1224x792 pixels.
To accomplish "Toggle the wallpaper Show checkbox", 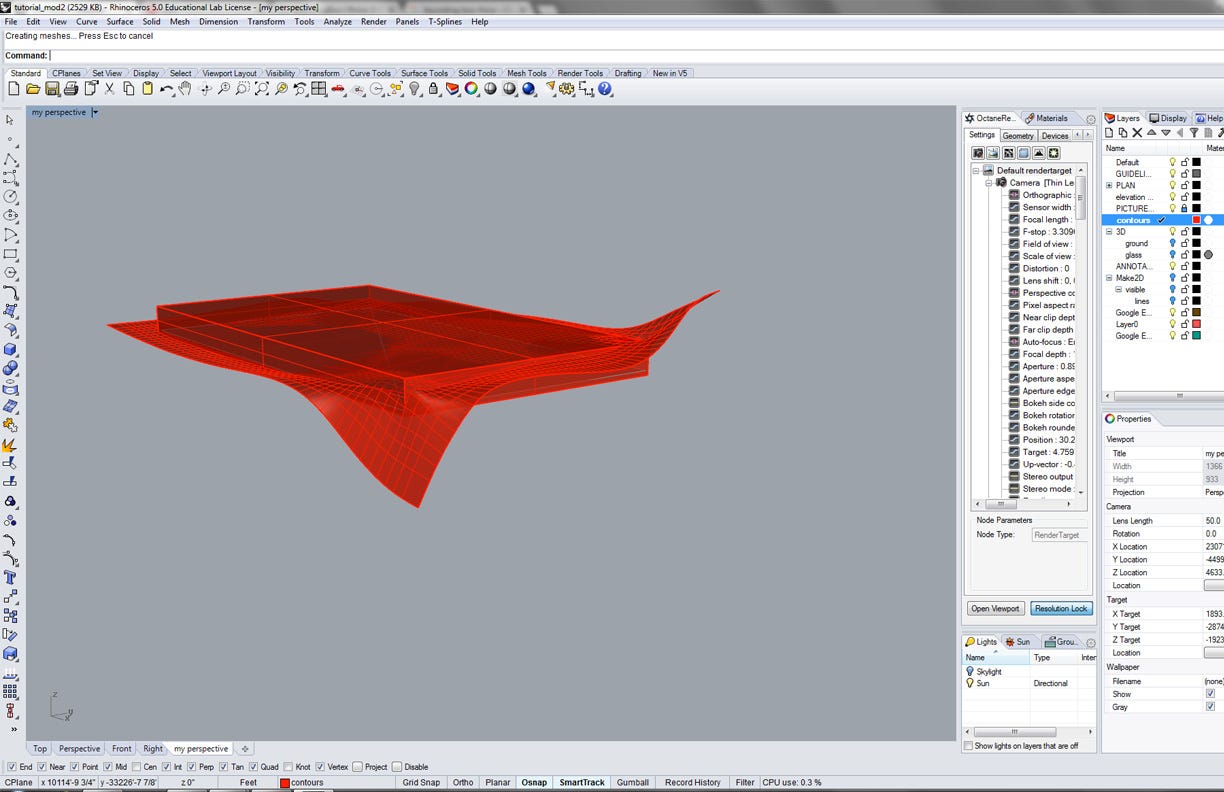I will pos(1210,694).
